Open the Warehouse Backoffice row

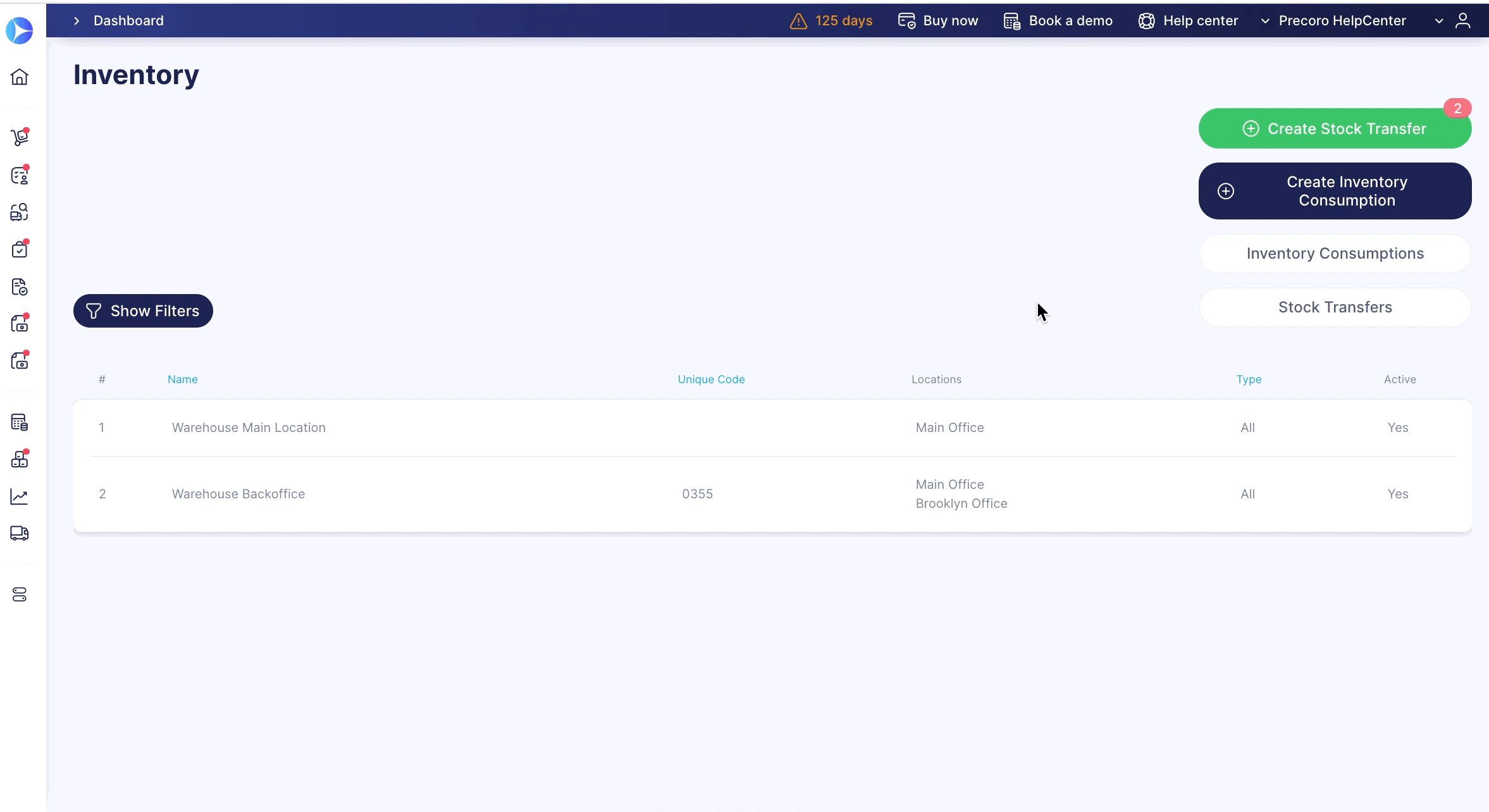(x=772, y=494)
